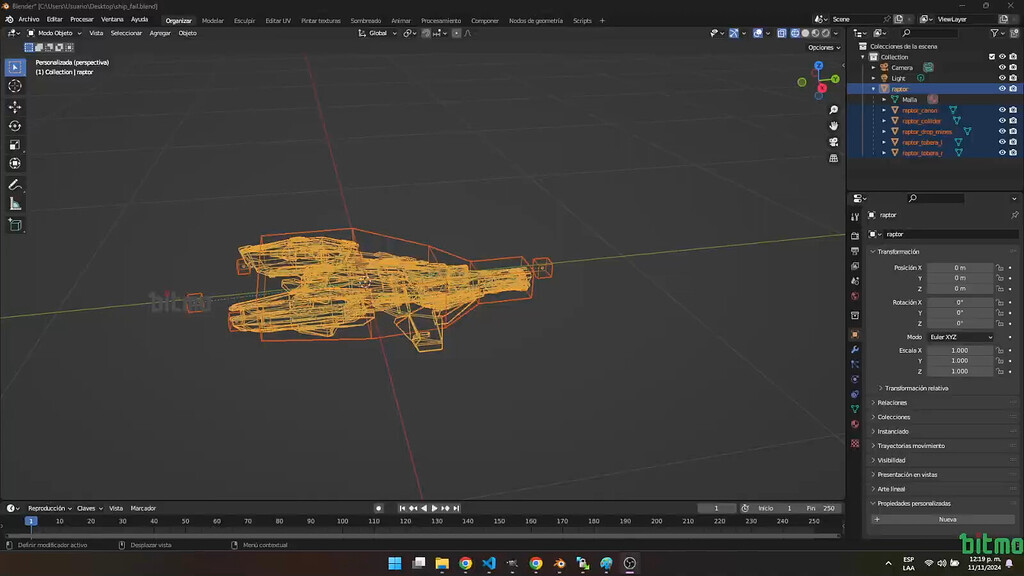Image resolution: width=1024 pixels, height=576 pixels.
Task: Hide the raptor_canon object in the outliner
Action: pos(1003,110)
